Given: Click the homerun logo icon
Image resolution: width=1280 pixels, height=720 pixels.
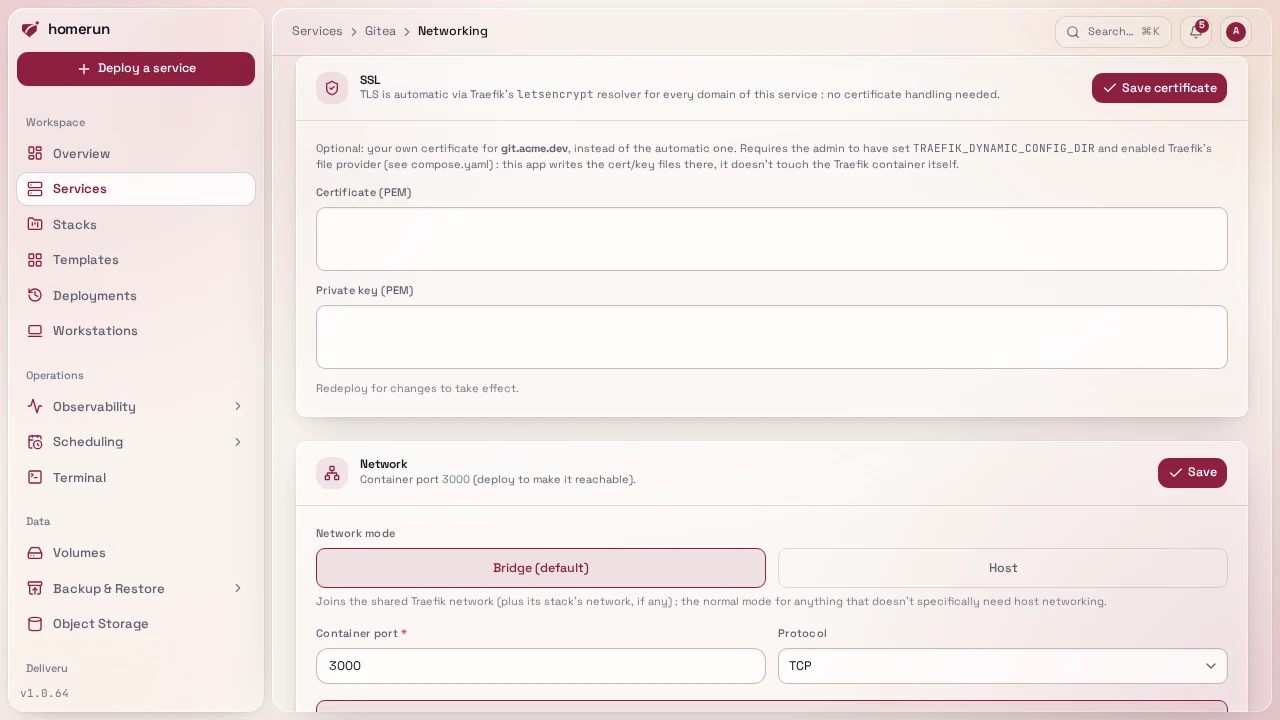Looking at the screenshot, I should coord(30,29).
